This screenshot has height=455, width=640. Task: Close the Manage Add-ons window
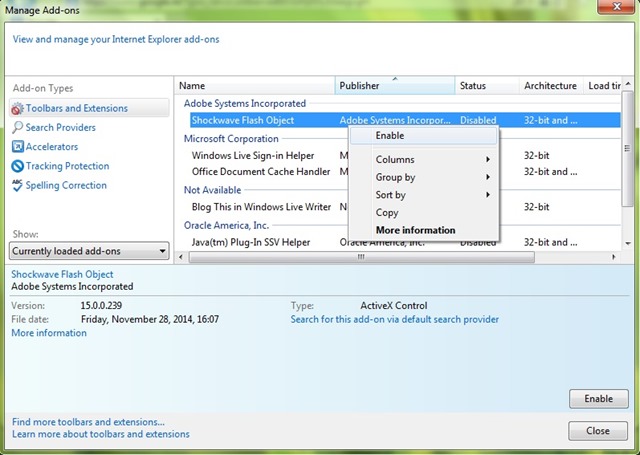[x=619, y=10]
